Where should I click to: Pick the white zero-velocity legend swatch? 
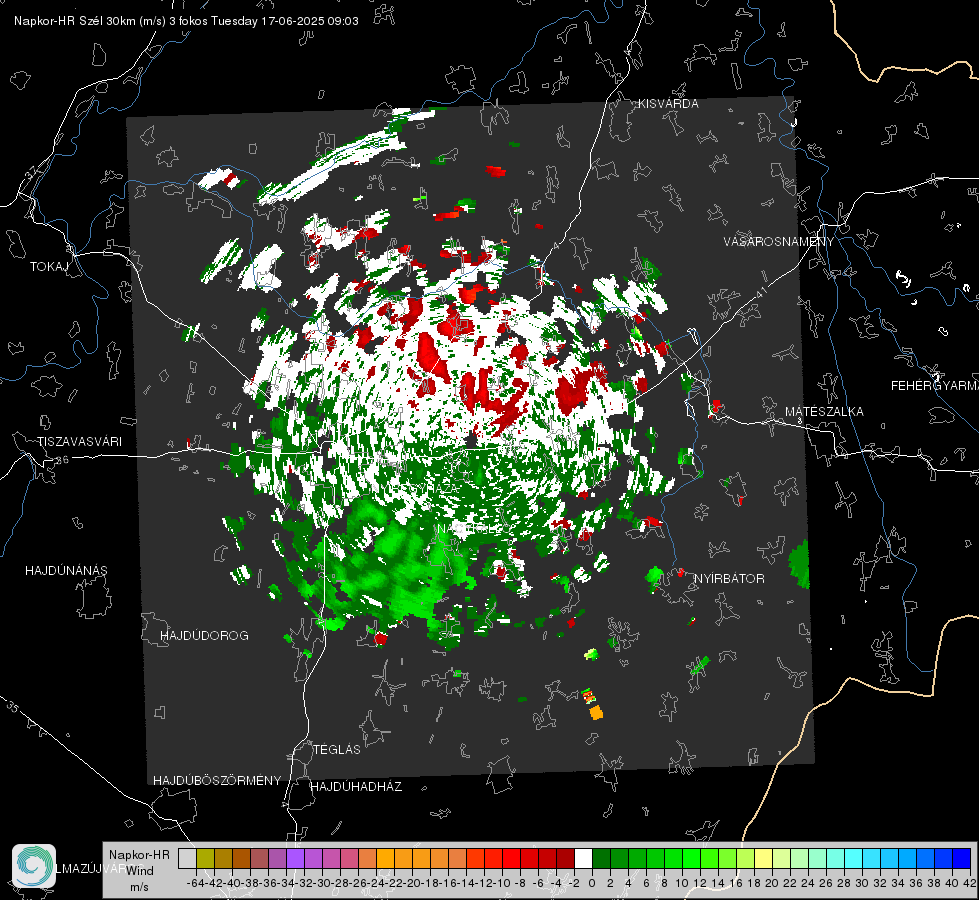pyautogui.click(x=583, y=859)
